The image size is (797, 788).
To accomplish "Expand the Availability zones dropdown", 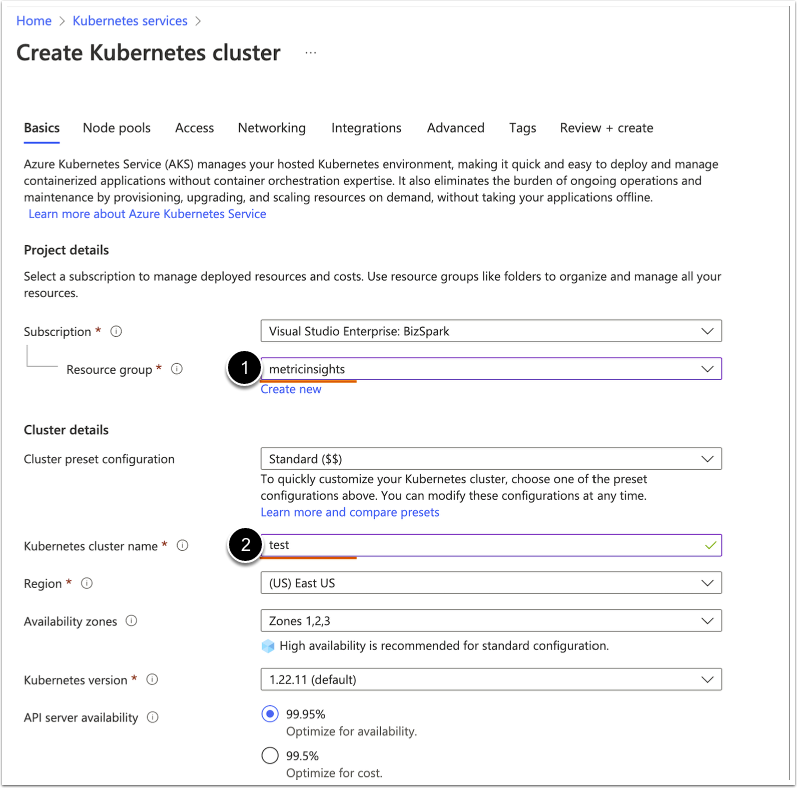I will pyautogui.click(x=490, y=621).
